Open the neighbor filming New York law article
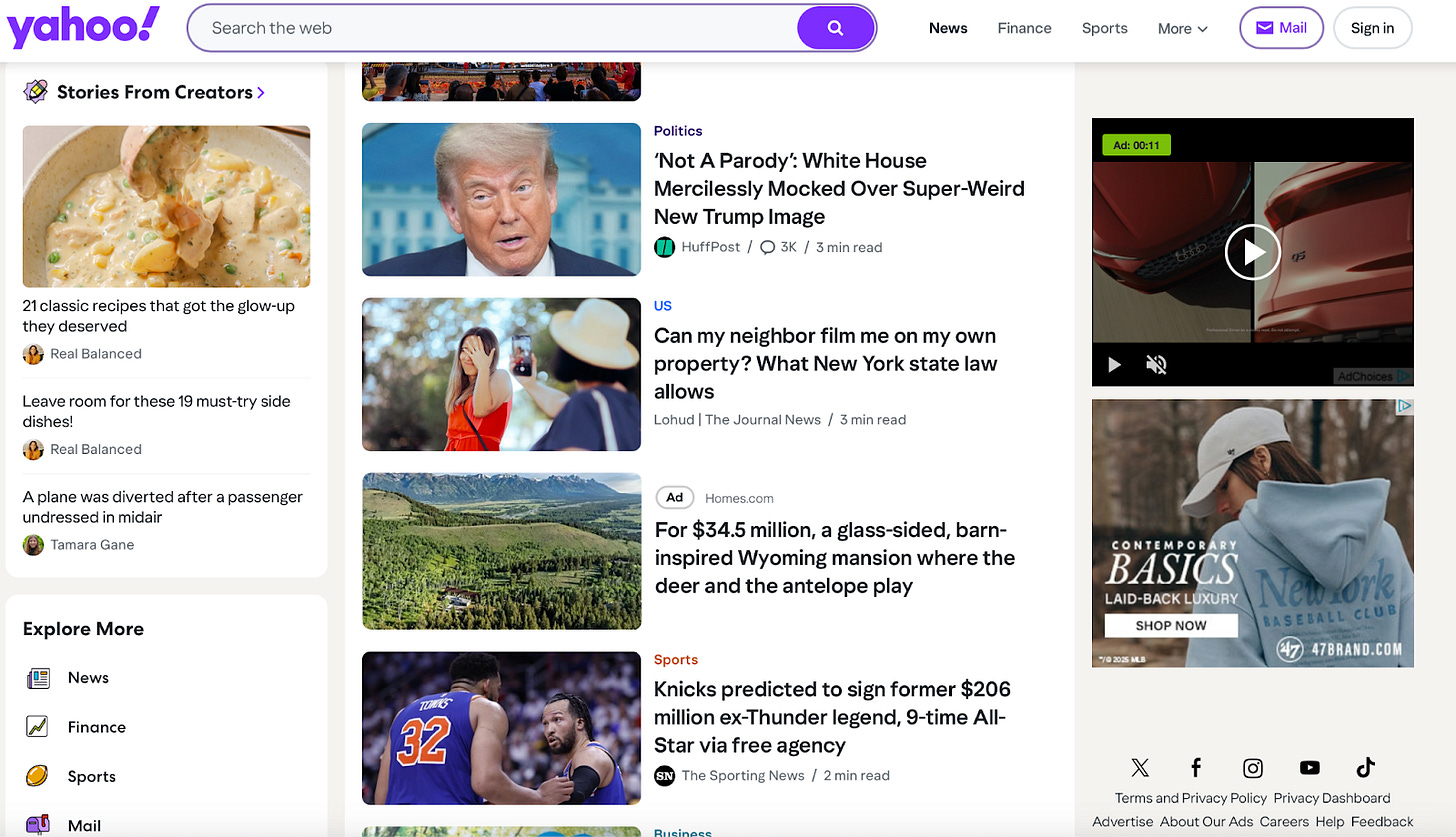Viewport: 1456px width, 837px height. [825, 363]
